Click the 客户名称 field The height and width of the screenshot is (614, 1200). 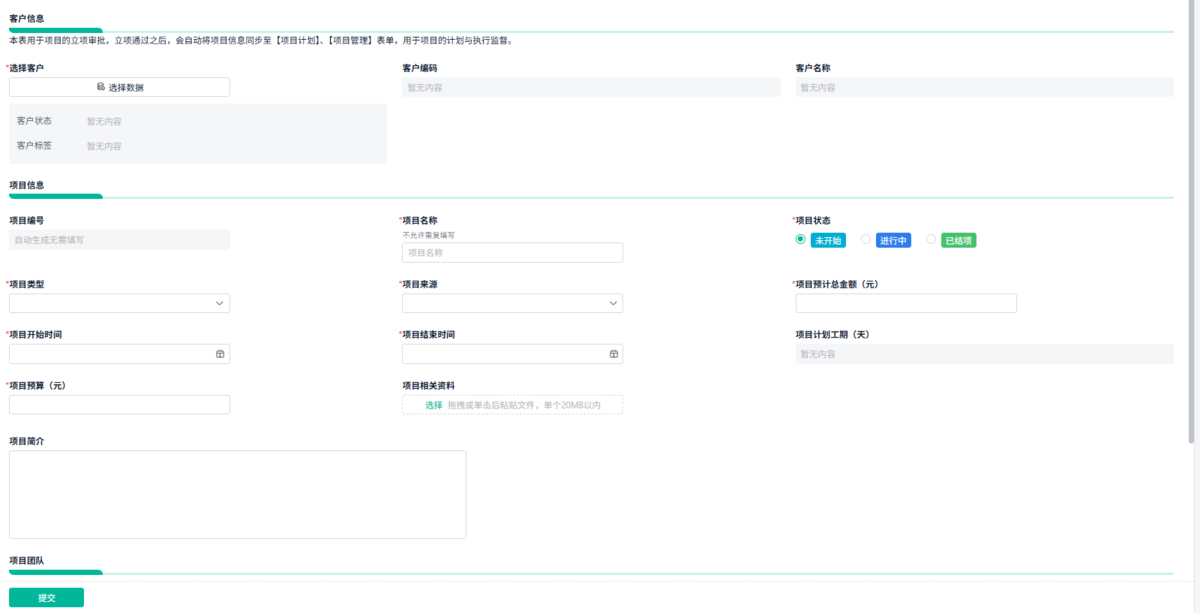click(984, 87)
